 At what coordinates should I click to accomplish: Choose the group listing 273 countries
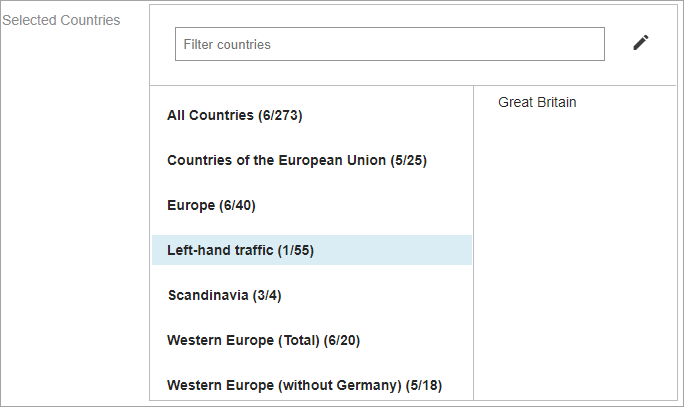235,115
